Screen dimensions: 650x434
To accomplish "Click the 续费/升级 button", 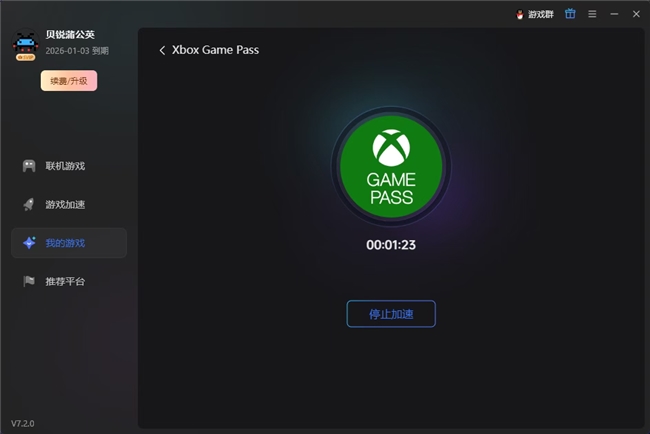I will coord(68,81).
